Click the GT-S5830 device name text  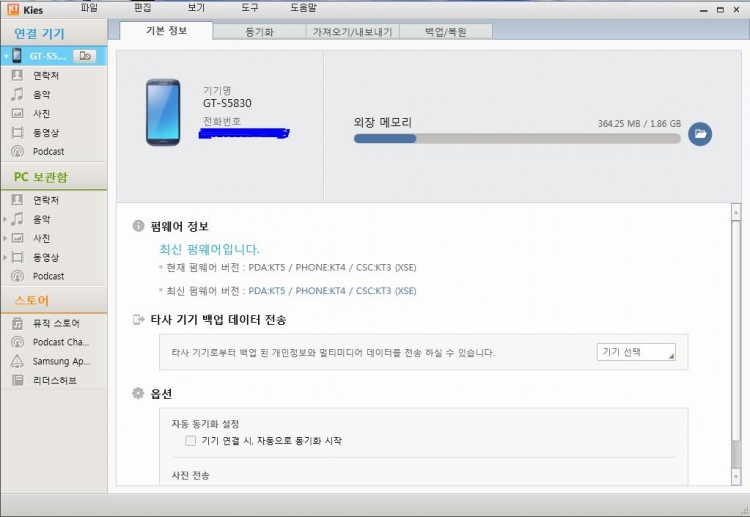pyautogui.click(x=227, y=103)
